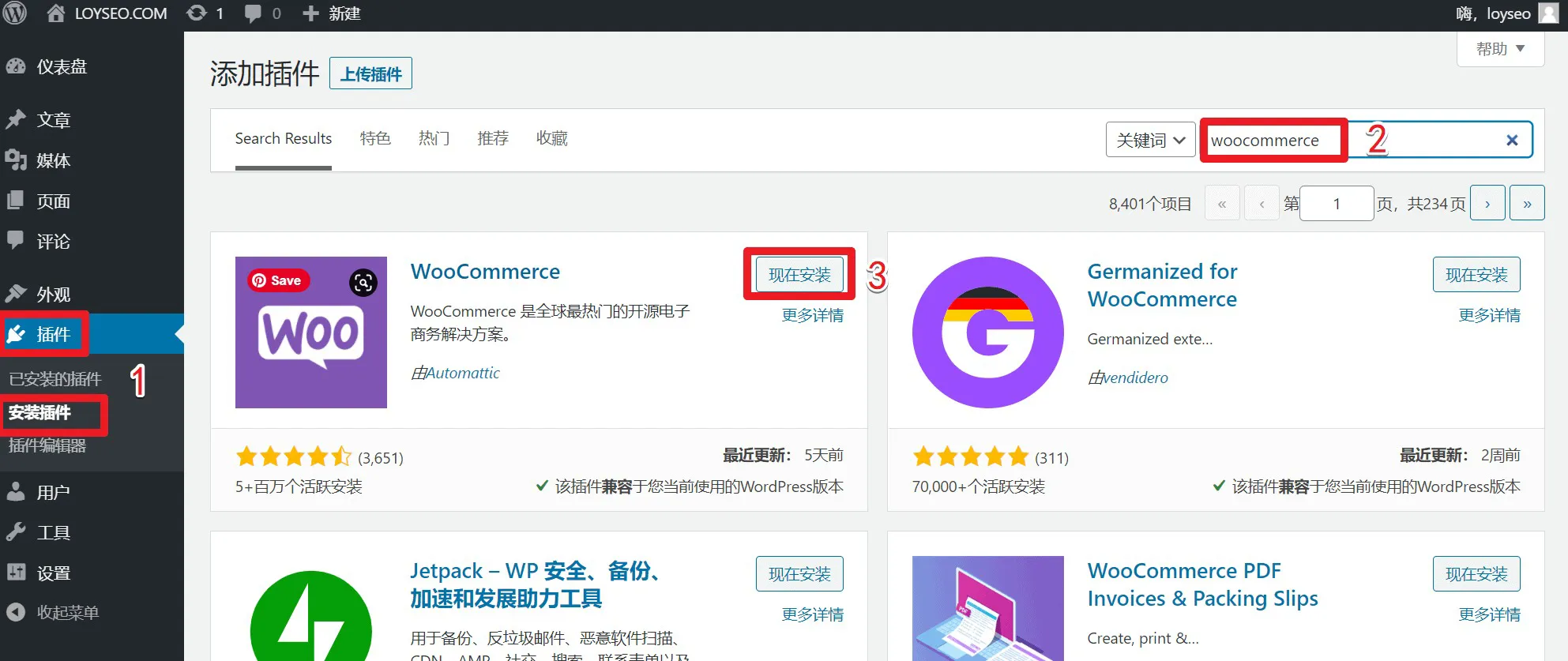
Task: Click the current page number field
Action: (1337, 204)
